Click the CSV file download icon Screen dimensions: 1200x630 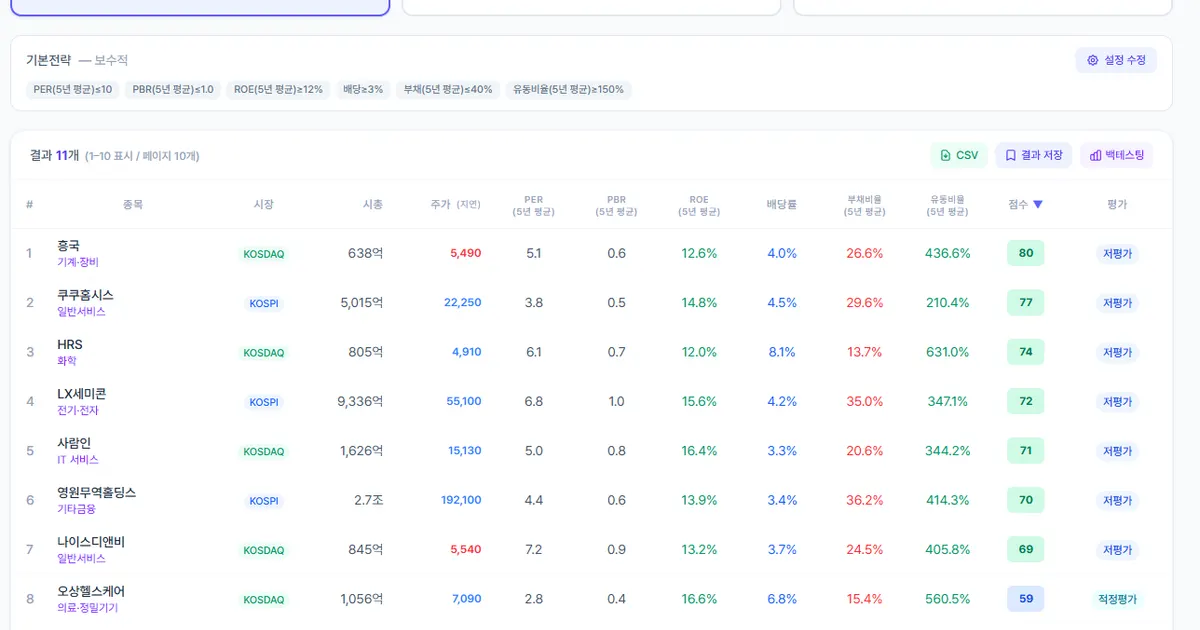click(x=946, y=155)
